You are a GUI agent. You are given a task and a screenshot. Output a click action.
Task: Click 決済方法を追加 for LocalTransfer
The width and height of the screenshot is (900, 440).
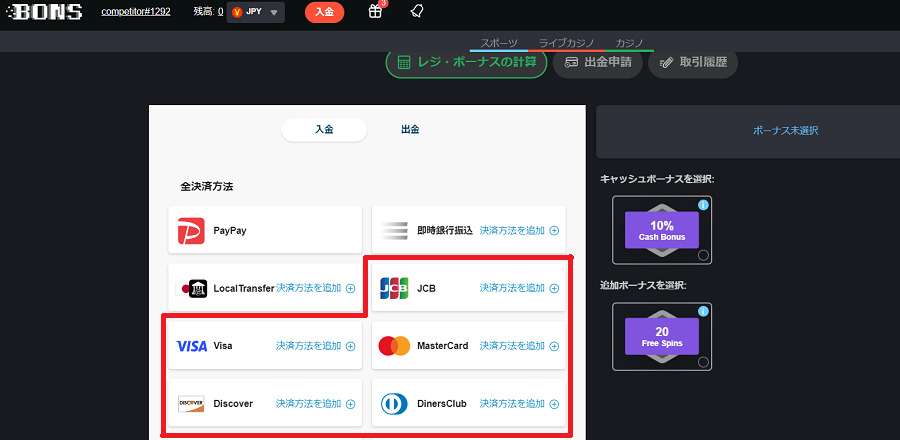(309, 288)
